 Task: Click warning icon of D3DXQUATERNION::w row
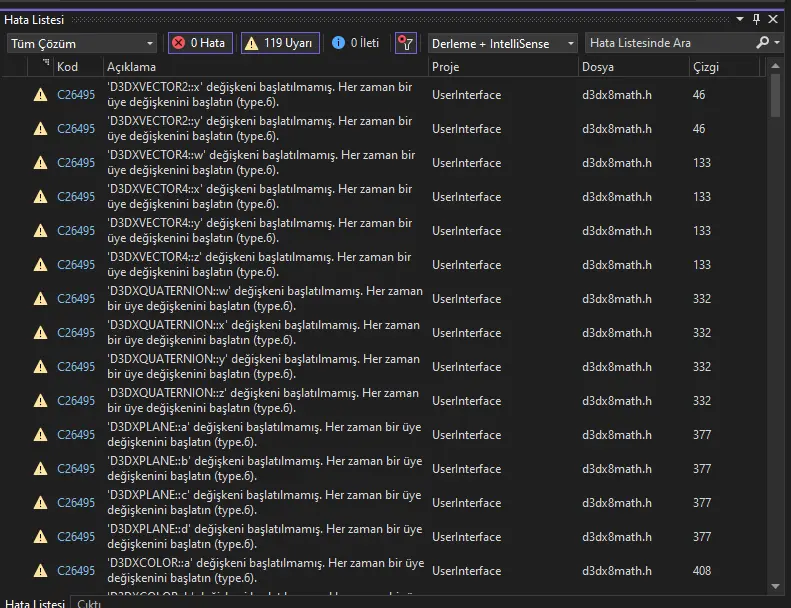coord(40,299)
